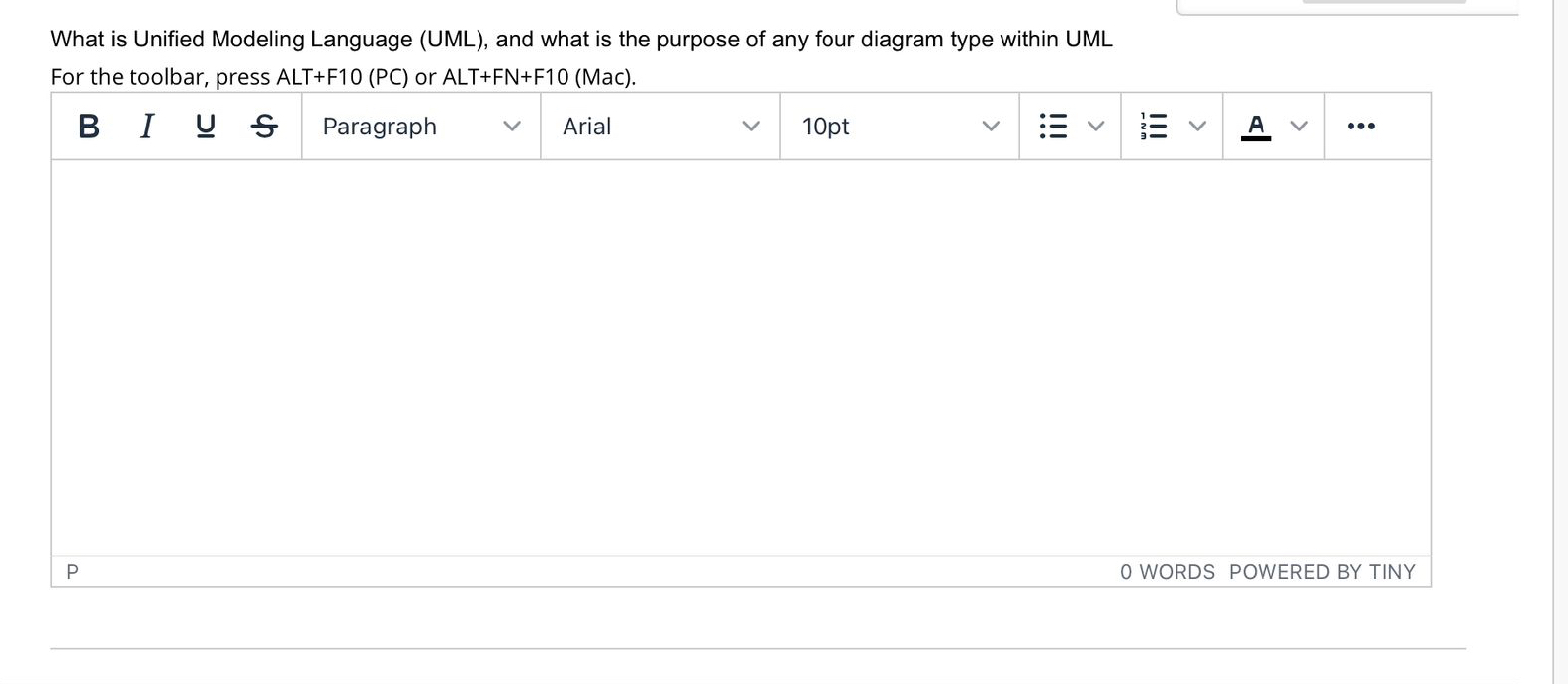The width and height of the screenshot is (1568, 684).
Task: Click the POWERED BY TINY link
Action: 1321,571
